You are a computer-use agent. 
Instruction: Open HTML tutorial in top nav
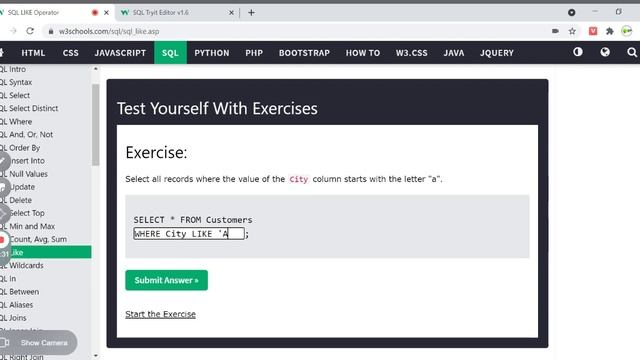33,53
